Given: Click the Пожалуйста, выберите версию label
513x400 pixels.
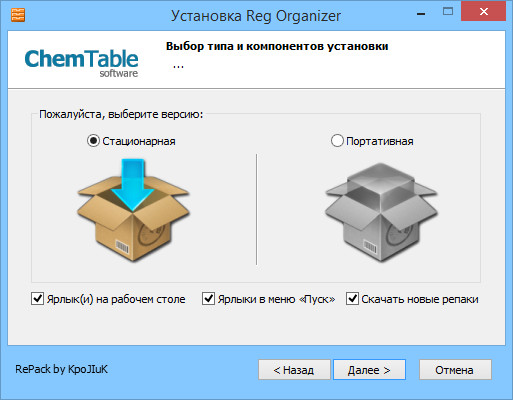Looking at the screenshot, I should point(121,114).
